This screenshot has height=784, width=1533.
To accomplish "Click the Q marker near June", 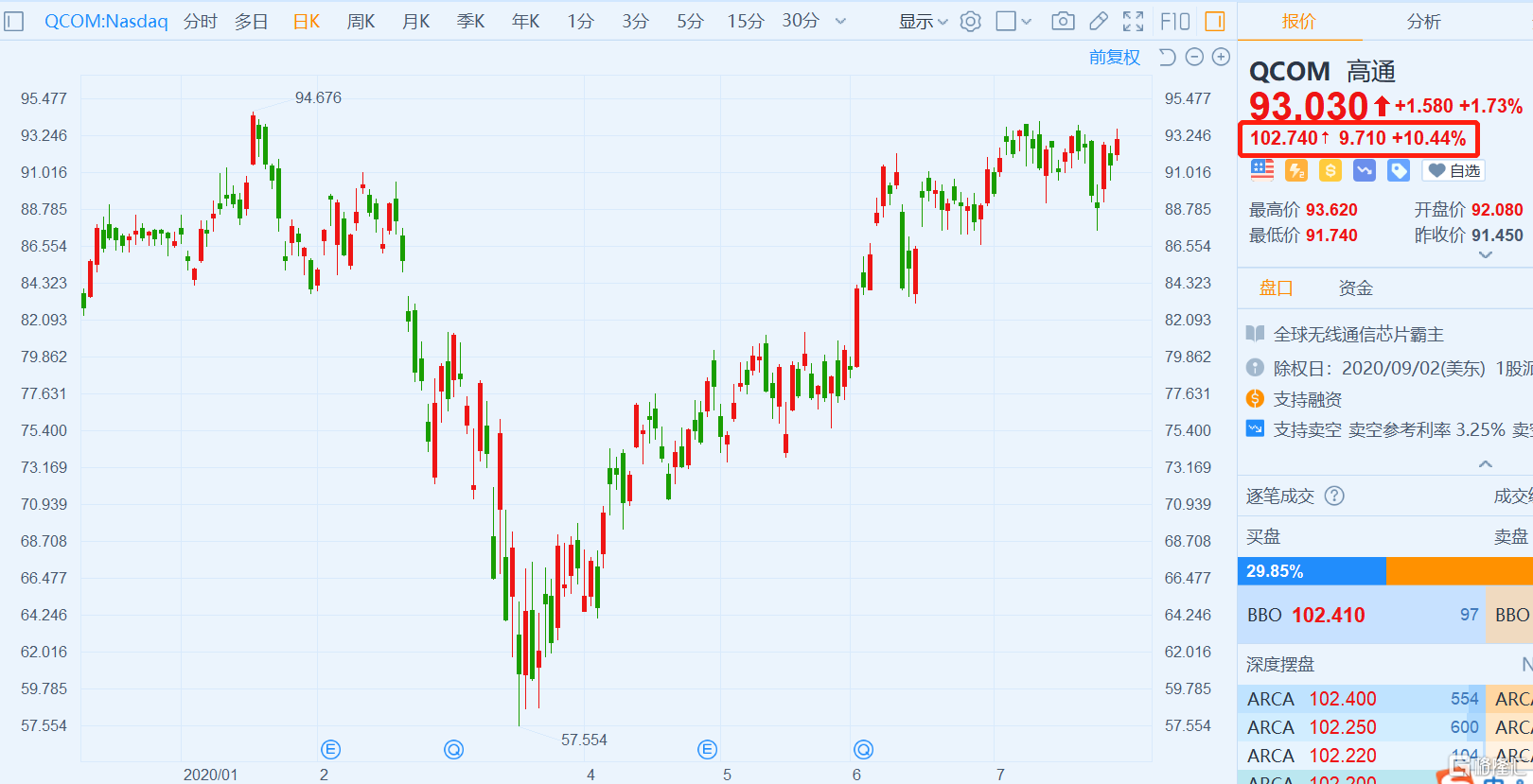I will [x=863, y=750].
